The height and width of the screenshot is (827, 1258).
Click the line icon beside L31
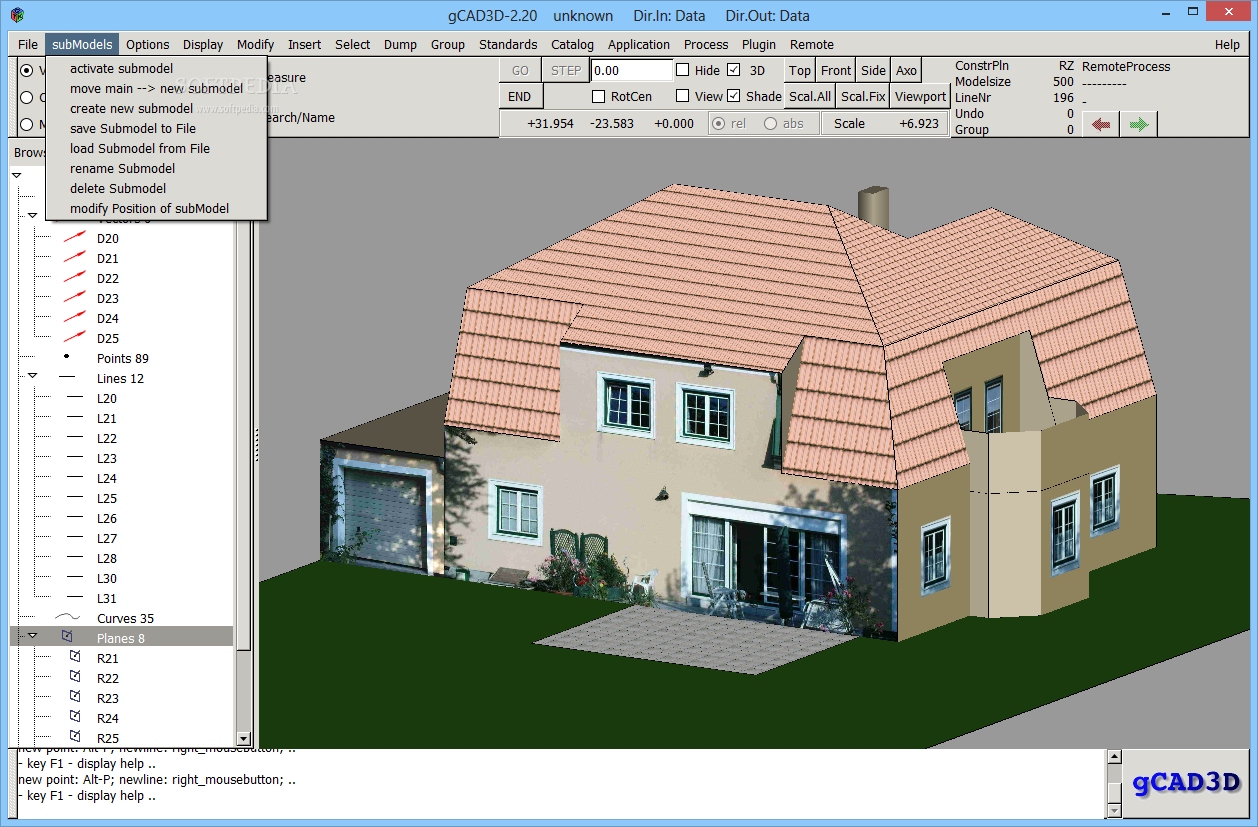[x=75, y=598]
